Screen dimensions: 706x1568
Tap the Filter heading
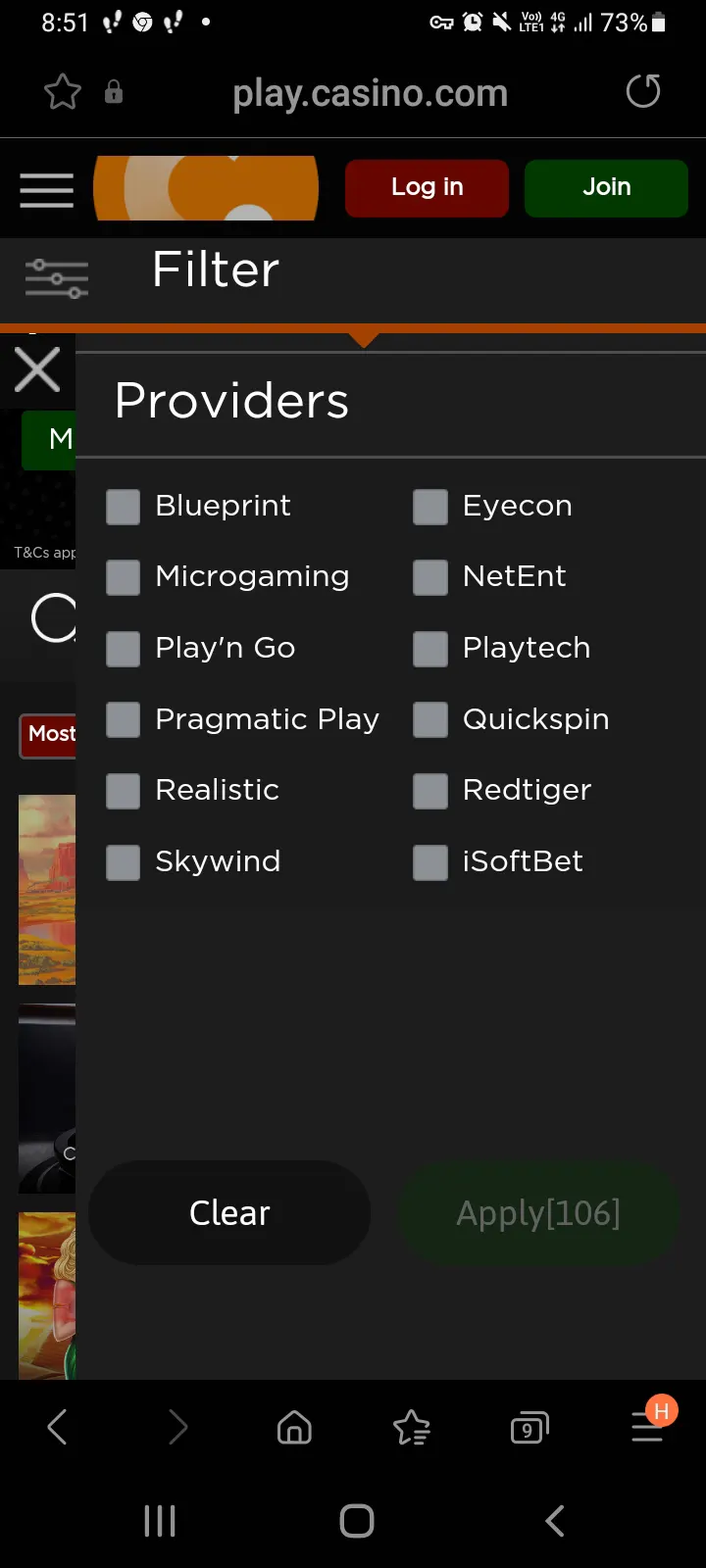pyautogui.click(x=216, y=269)
